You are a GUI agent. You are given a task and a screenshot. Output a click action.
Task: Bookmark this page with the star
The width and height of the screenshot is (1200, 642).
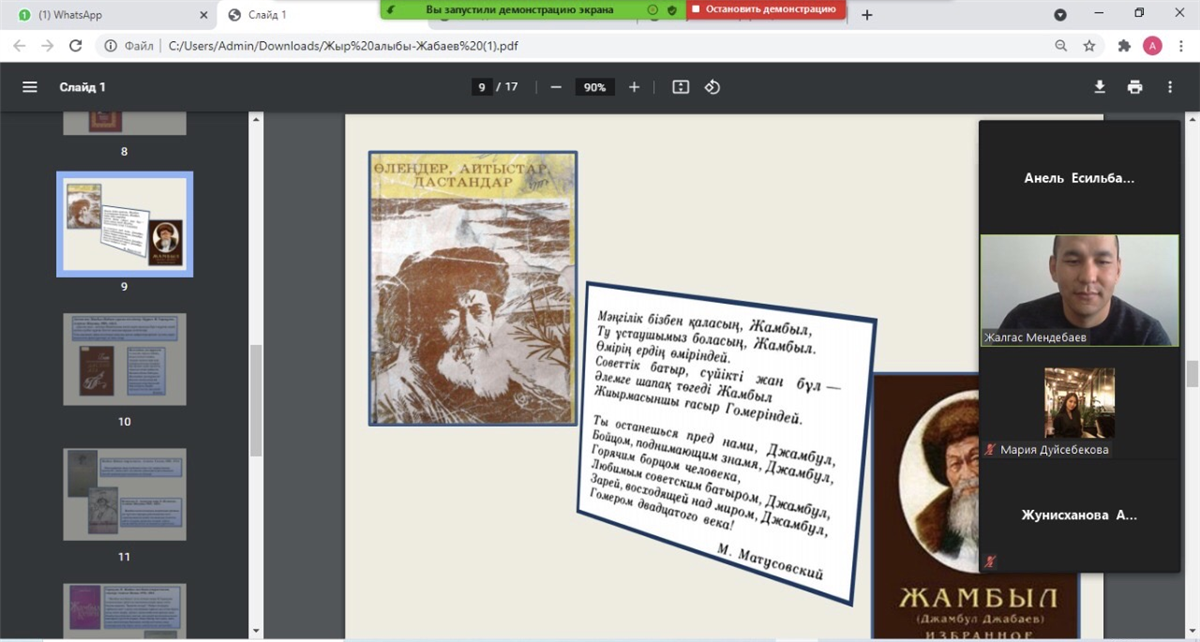(1089, 46)
